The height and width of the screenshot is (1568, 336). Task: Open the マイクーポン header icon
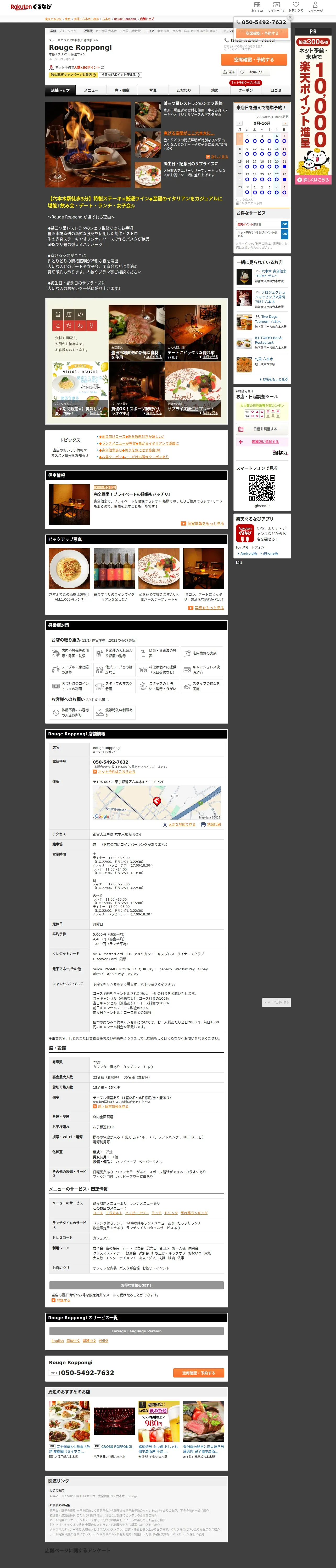coord(276,7)
